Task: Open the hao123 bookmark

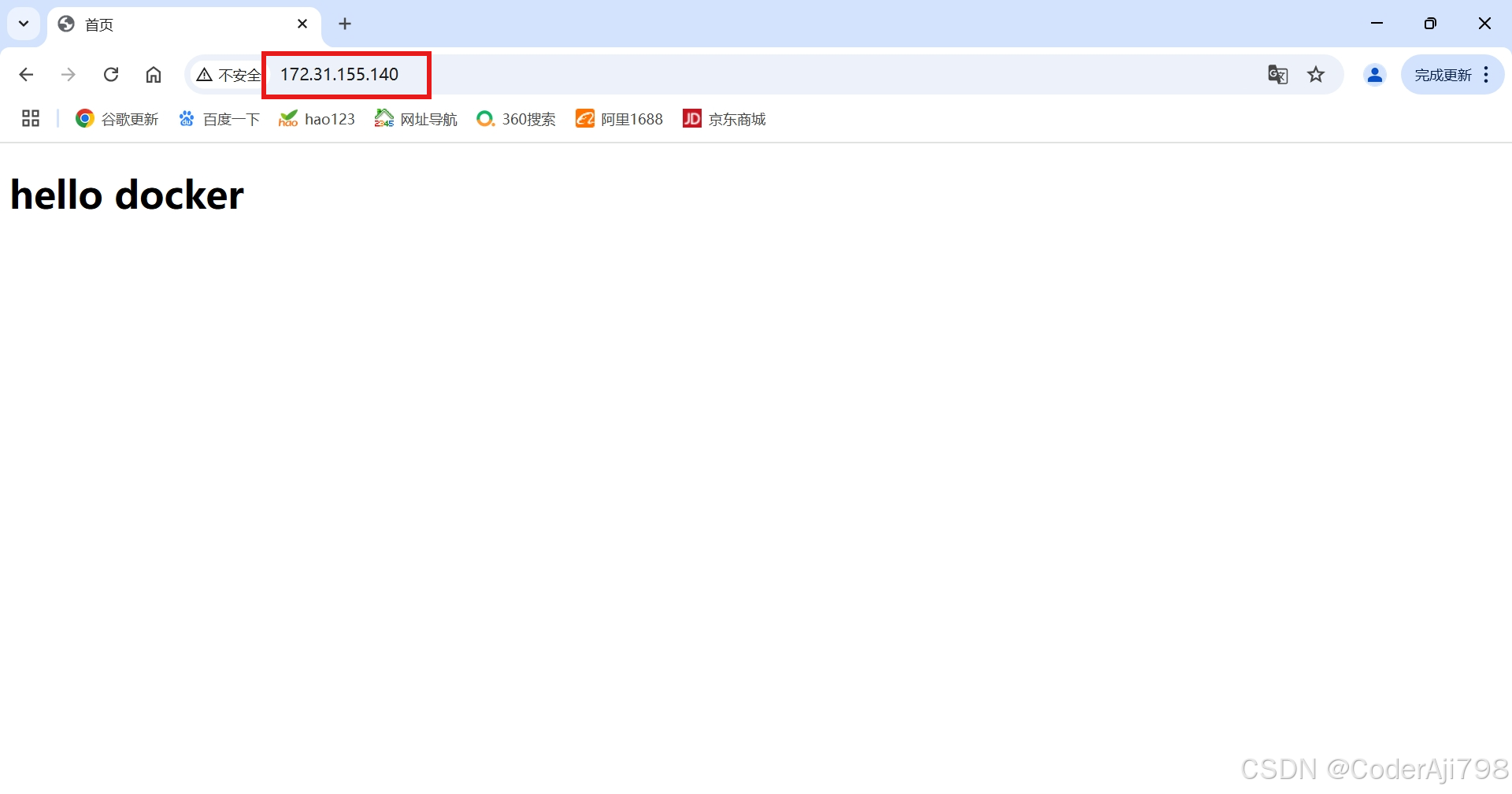Action: coord(317,119)
